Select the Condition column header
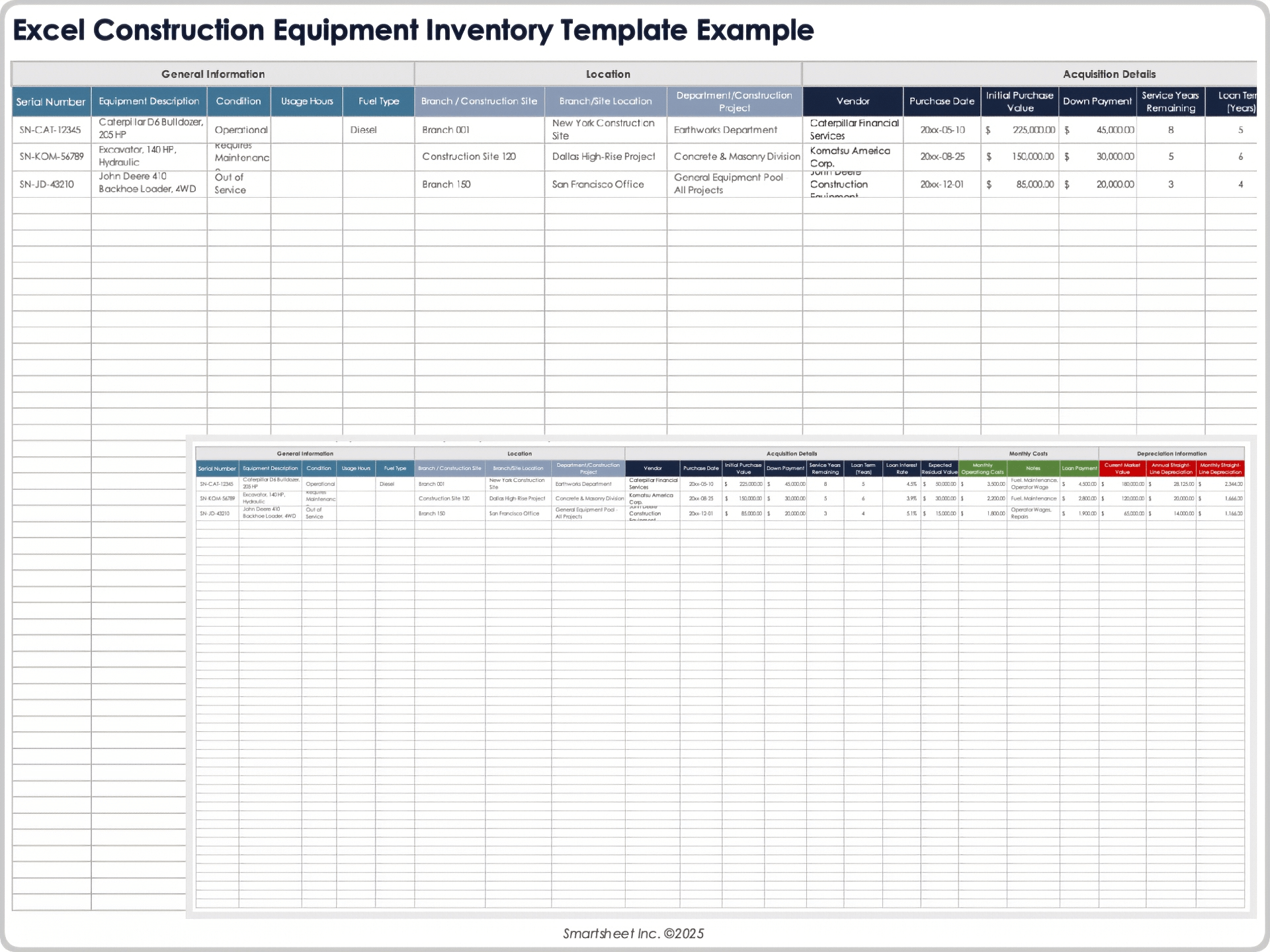 click(238, 101)
